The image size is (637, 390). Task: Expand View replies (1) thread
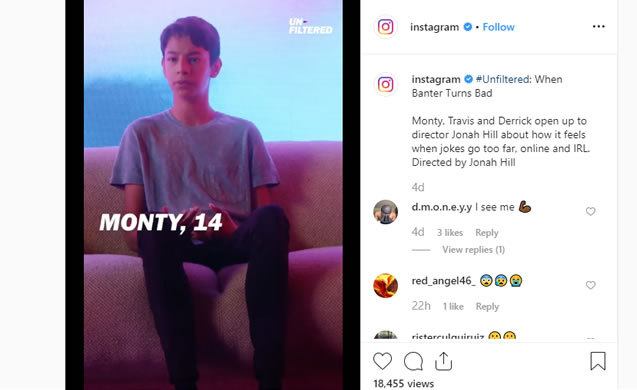click(473, 249)
